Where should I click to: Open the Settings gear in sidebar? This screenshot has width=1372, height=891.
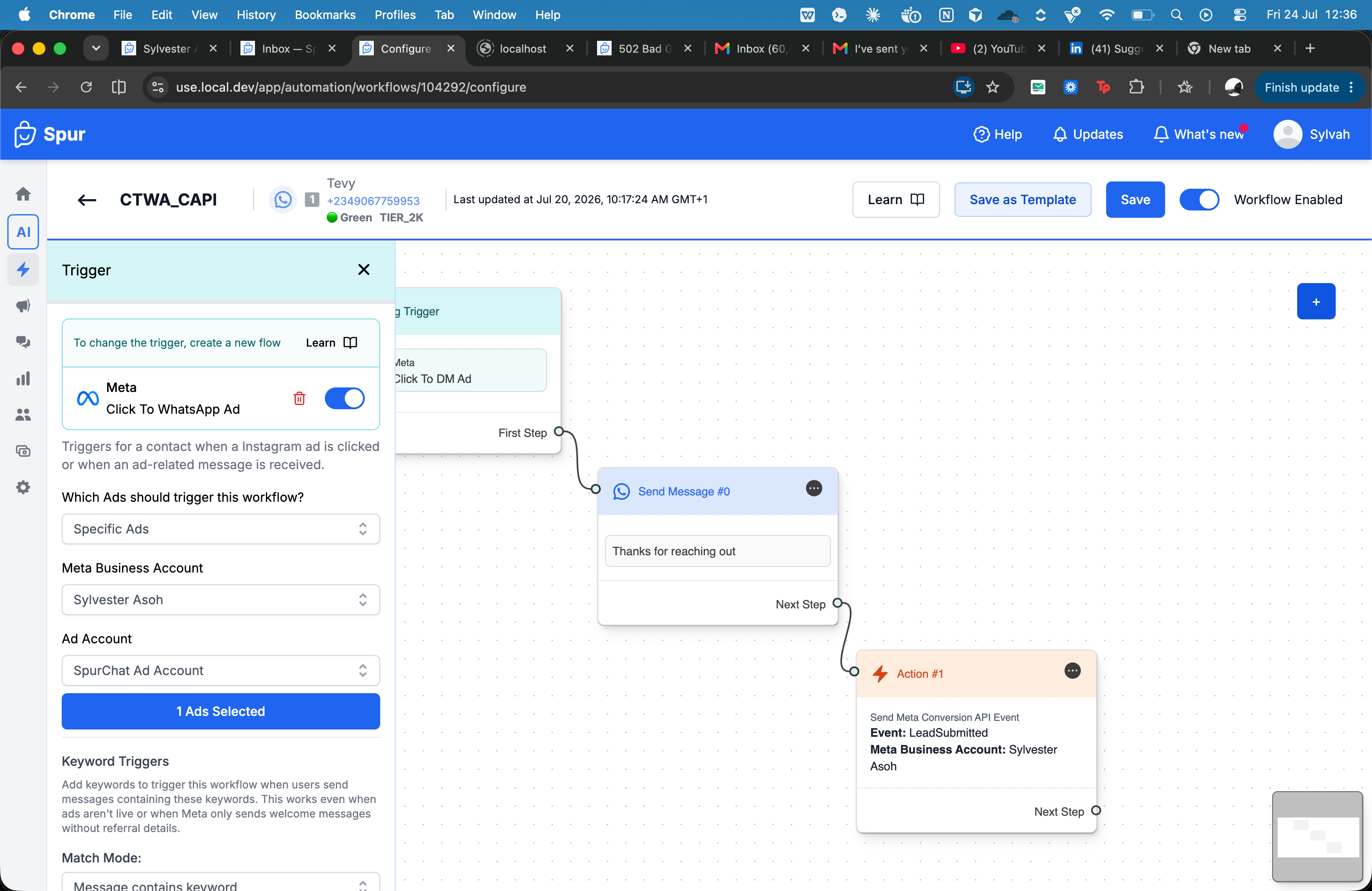[x=23, y=488]
